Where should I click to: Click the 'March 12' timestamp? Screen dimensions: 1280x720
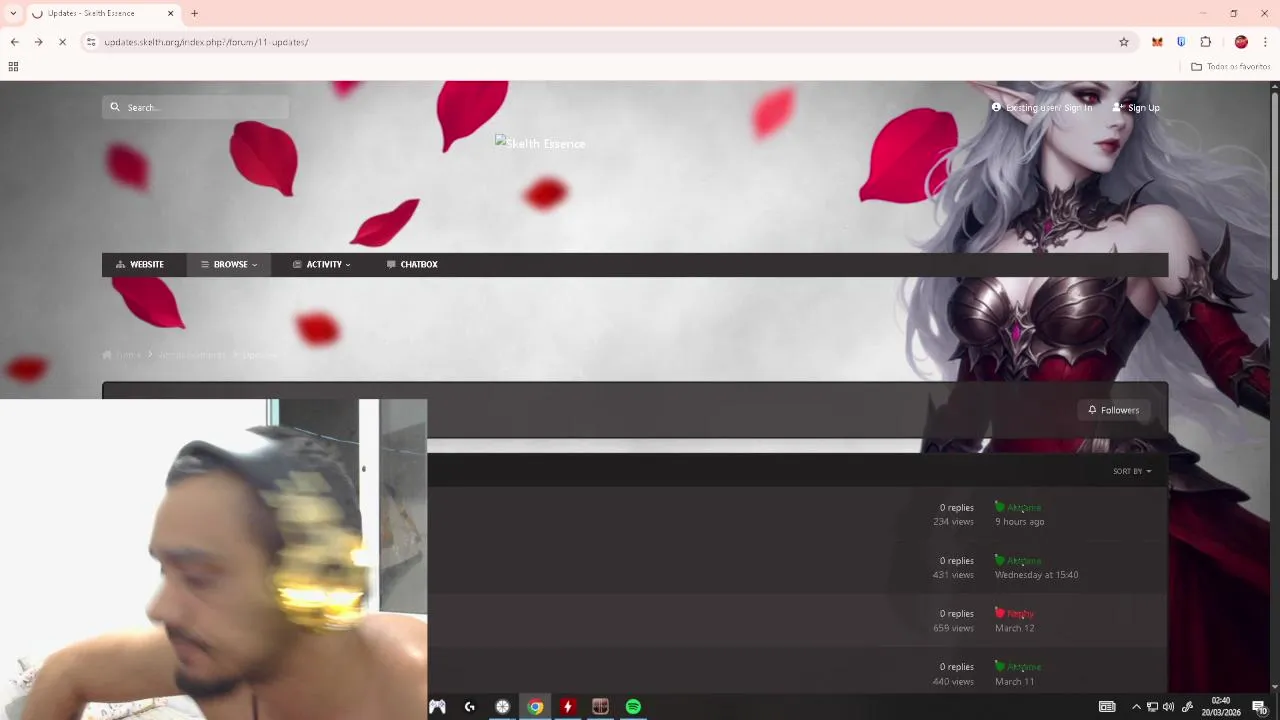(x=1014, y=628)
